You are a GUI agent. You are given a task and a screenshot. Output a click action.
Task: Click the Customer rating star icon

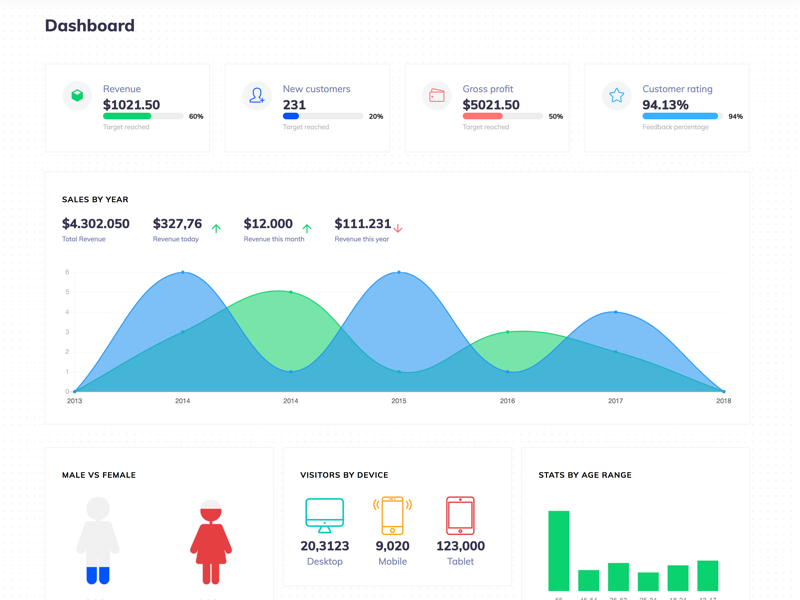coord(617,95)
